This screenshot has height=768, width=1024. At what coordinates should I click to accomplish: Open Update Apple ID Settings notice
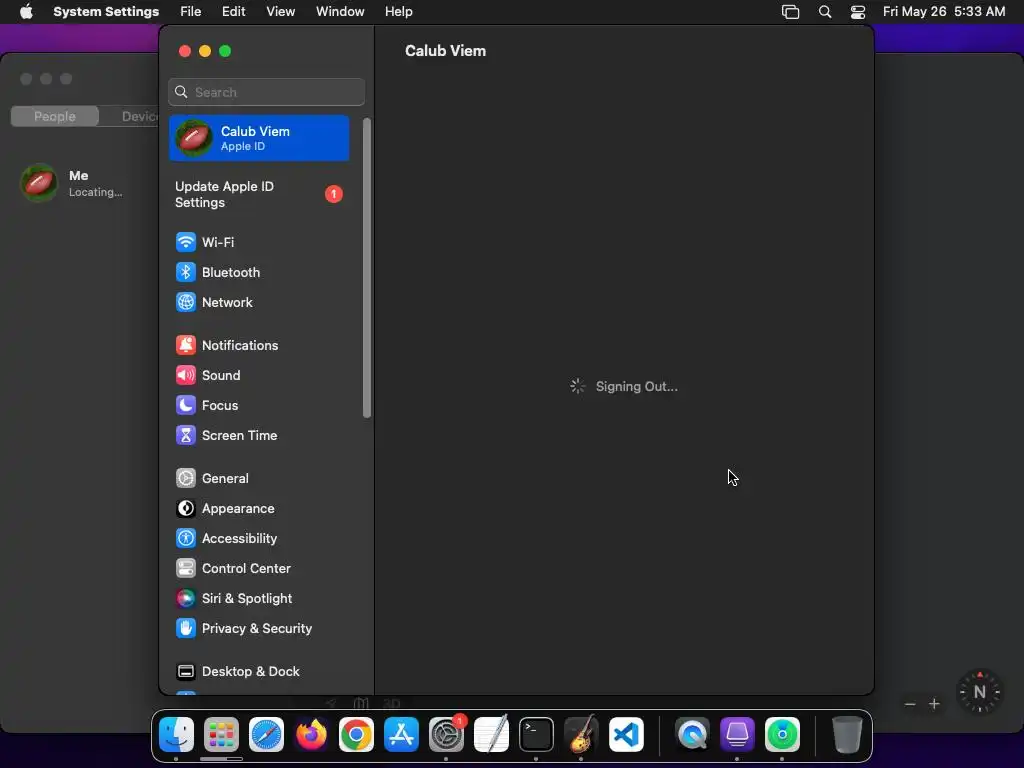(x=259, y=195)
